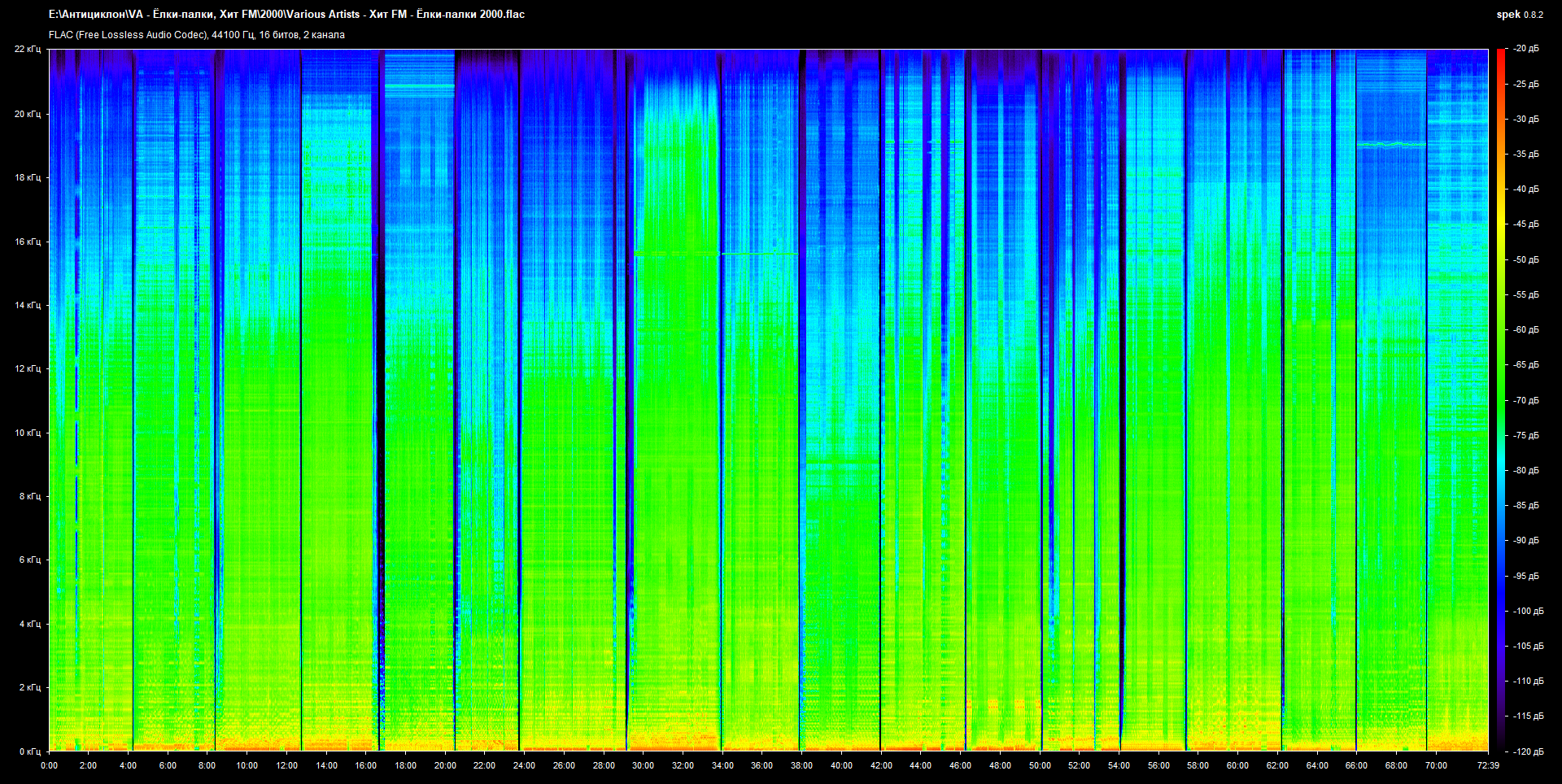Image resolution: width=1562 pixels, height=784 pixels.
Task: Click the -20 дБ scale label
Action: 1525,49
